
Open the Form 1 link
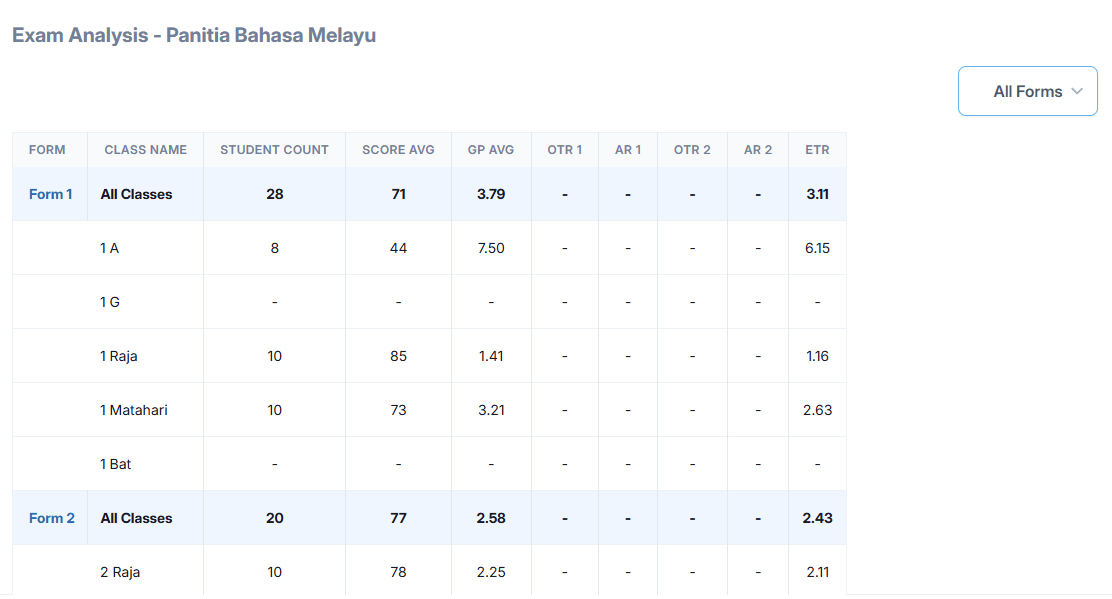click(x=50, y=194)
